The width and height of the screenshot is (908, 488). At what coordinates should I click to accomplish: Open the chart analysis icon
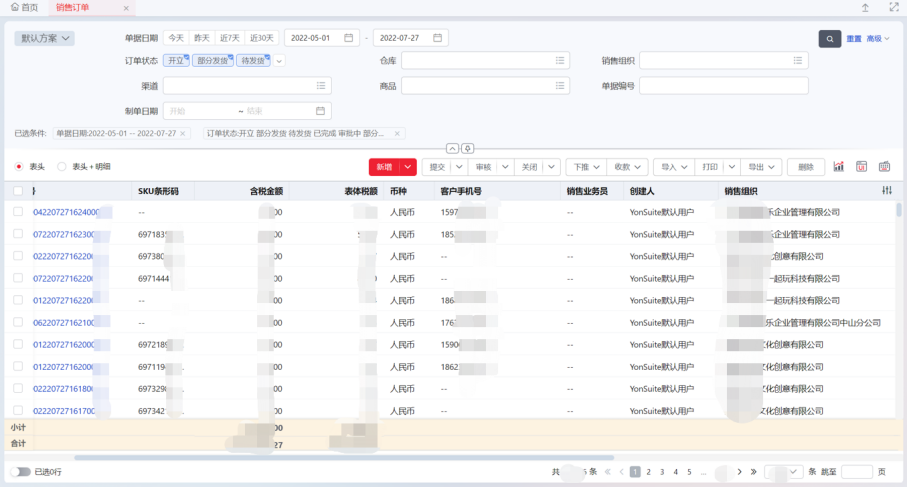coord(839,167)
